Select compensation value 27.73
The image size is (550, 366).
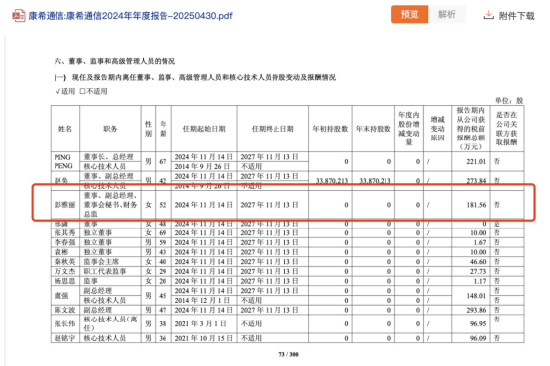(x=478, y=271)
